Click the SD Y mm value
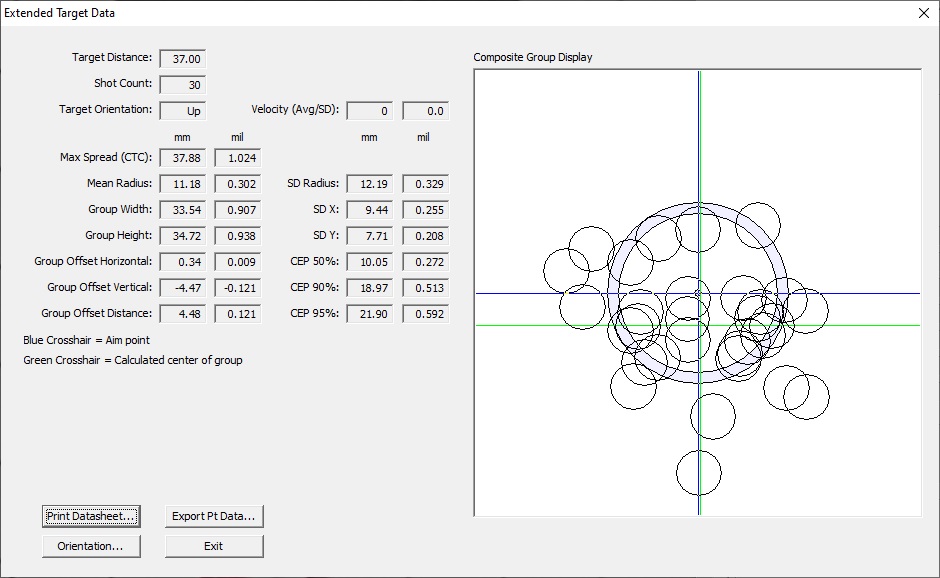 click(x=370, y=236)
